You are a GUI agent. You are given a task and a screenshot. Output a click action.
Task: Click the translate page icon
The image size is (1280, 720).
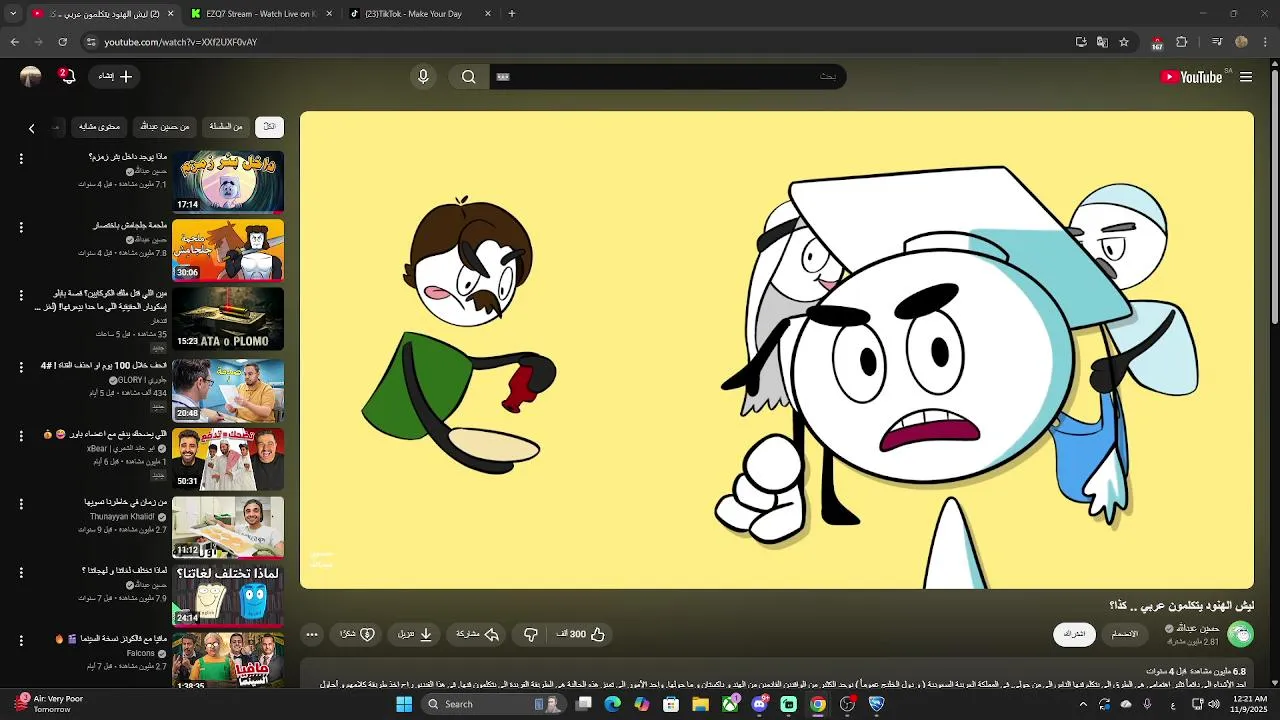coord(1102,42)
